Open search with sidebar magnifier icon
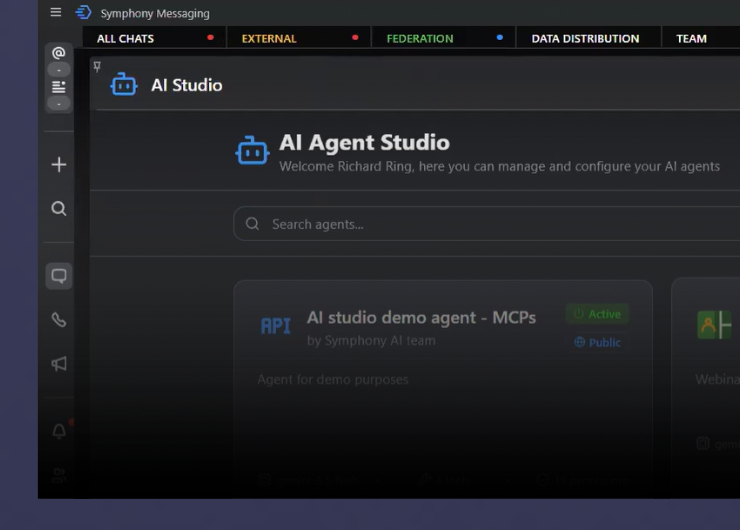This screenshot has height=530, width=740. [x=59, y=208]
